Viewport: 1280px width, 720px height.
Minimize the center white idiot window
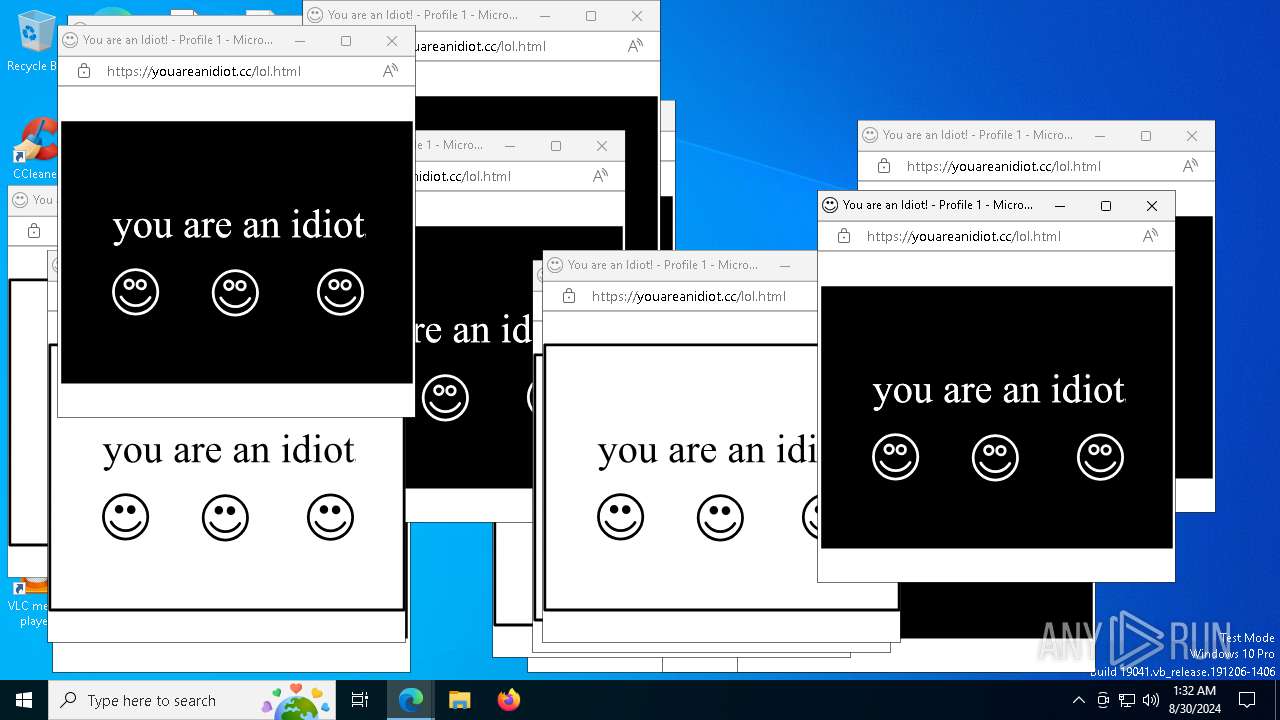click(785, 266)
